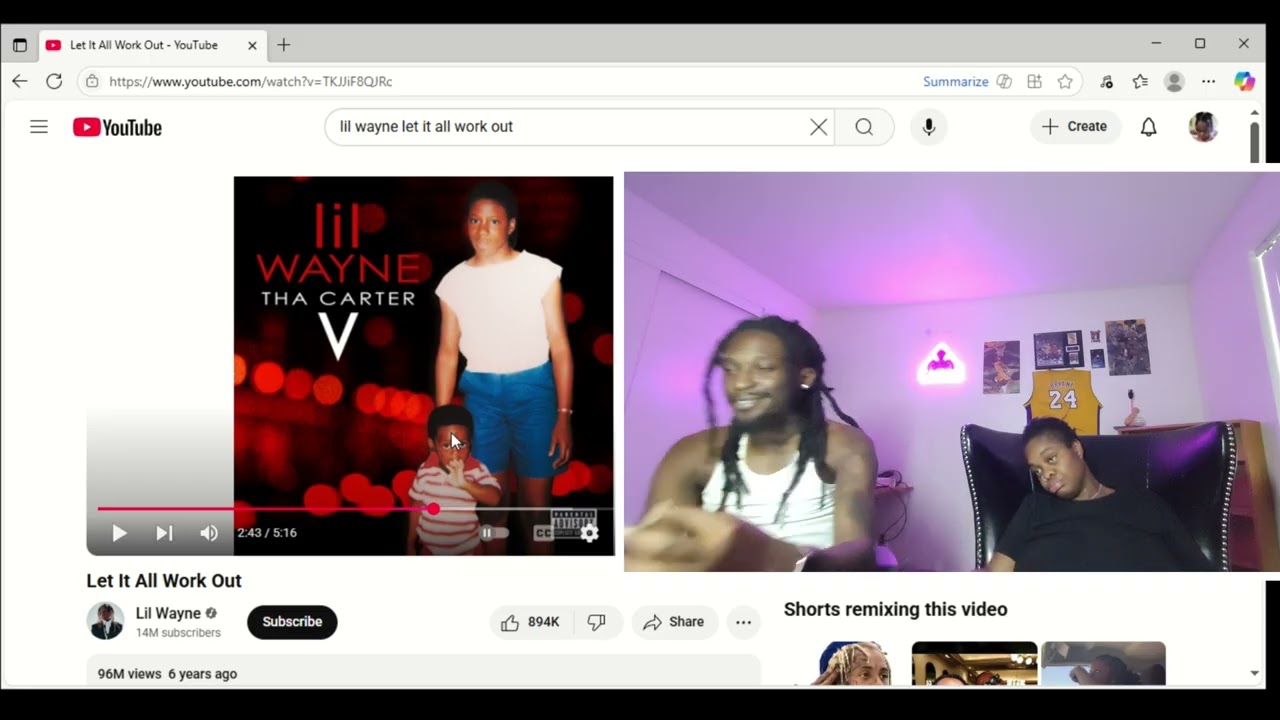Refresh the page

[x=54, y=82]
